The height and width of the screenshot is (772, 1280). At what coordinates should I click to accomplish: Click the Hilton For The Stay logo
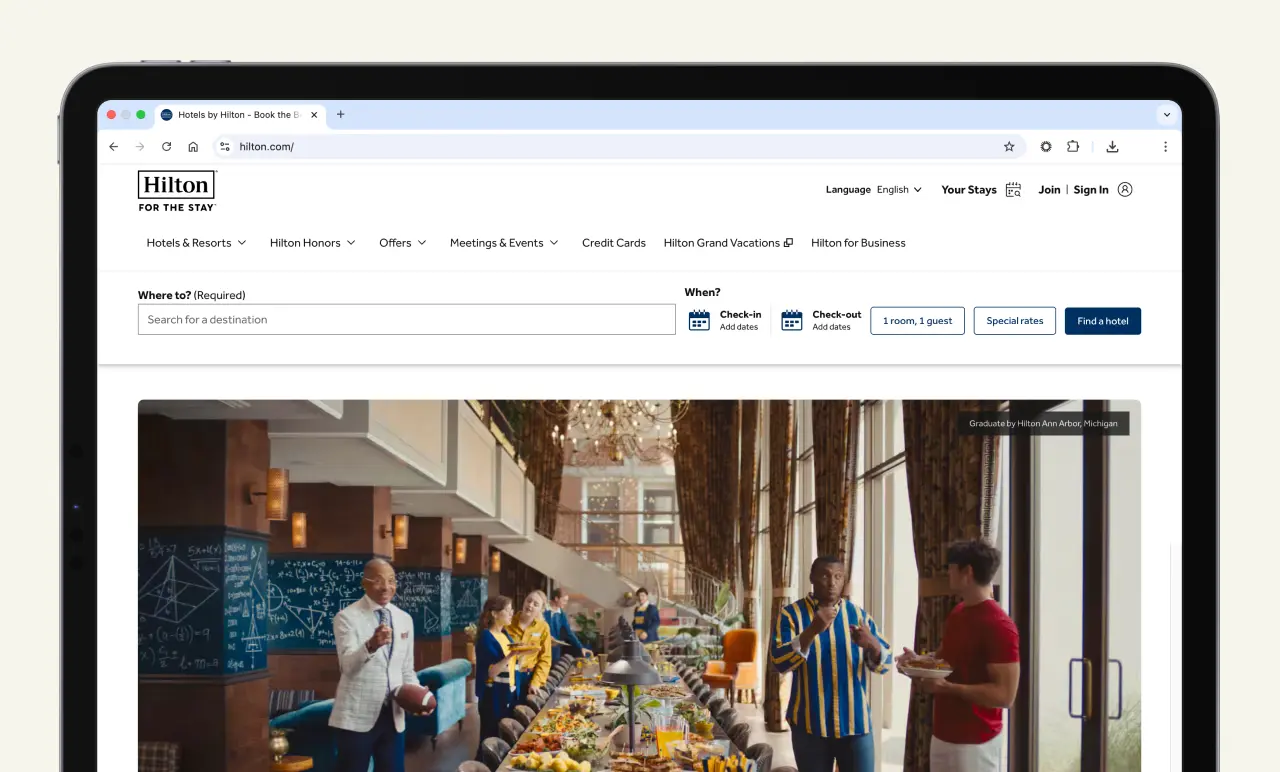pos(176,191)
